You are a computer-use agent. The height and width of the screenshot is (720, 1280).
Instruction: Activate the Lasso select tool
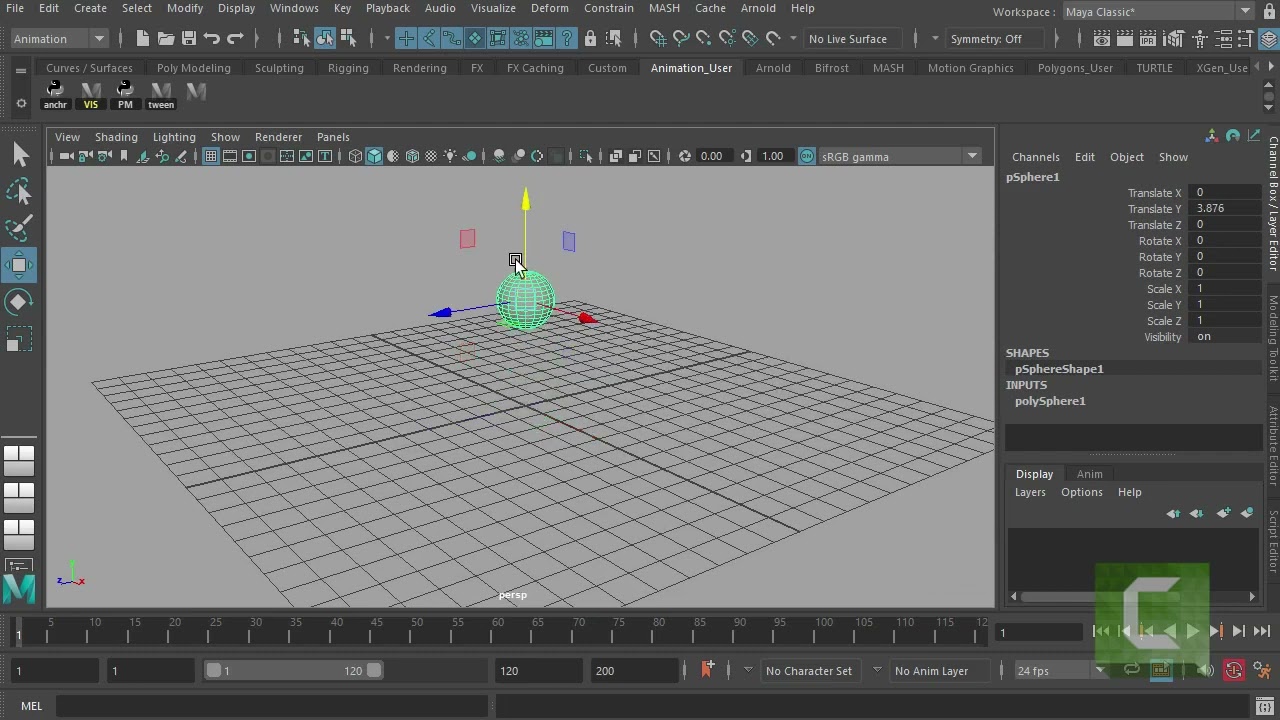tap(19, 191)
